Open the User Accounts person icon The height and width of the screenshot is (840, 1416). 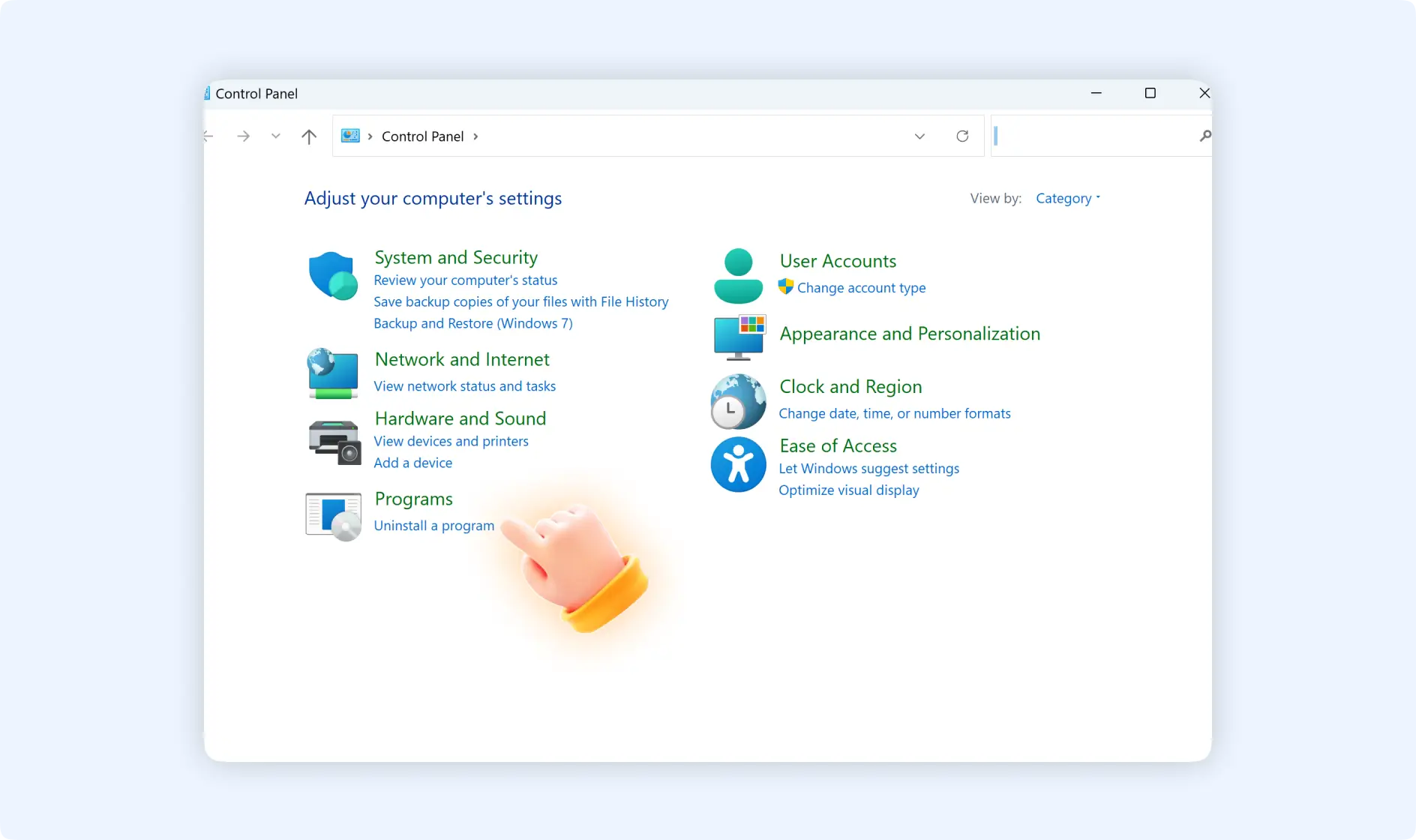point(738,275)
